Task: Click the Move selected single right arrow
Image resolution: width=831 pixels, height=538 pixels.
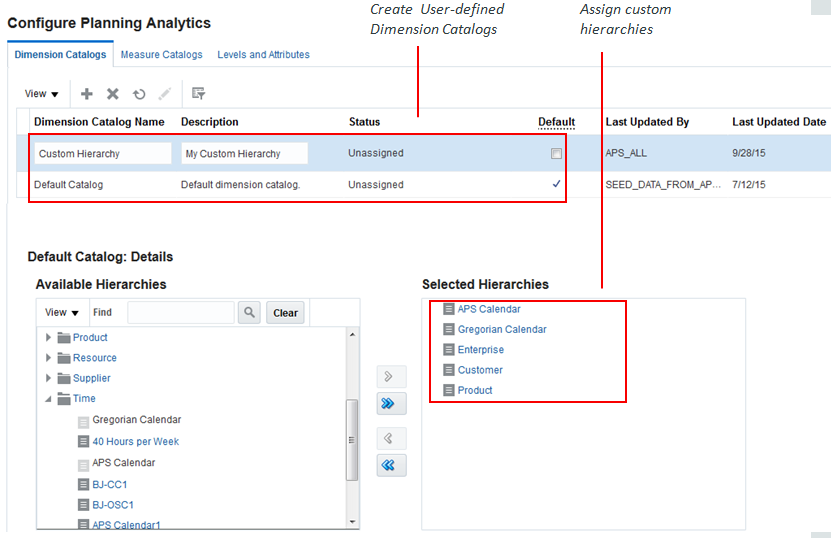Action: [x=391, y=377]
